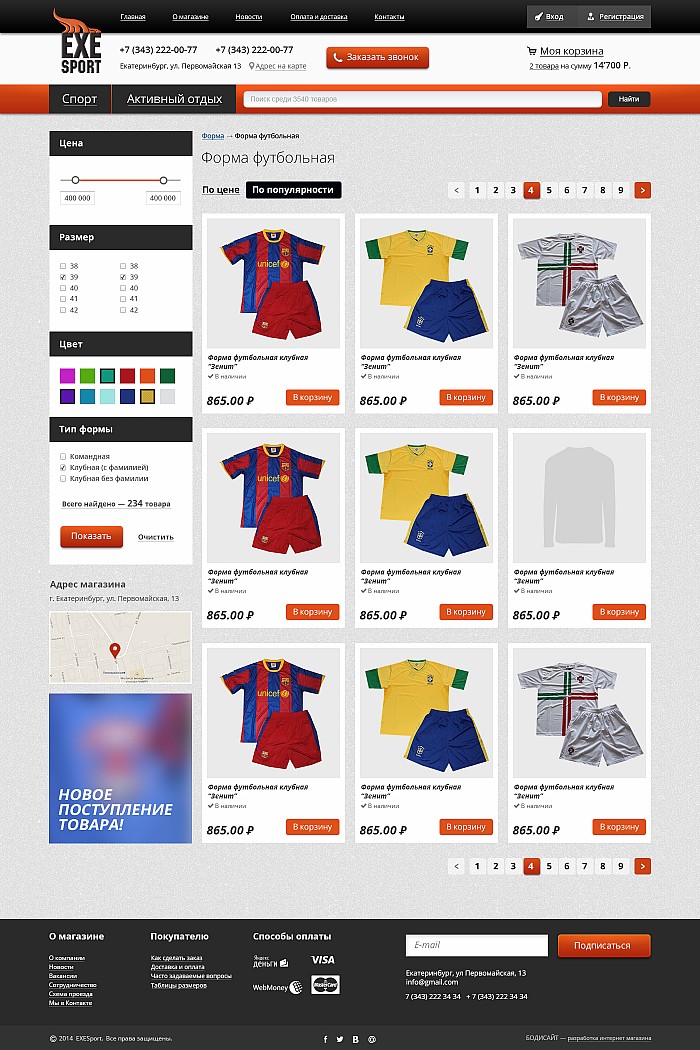
Task: Select the magenta color swatch
Action: (x=68, y=376)
